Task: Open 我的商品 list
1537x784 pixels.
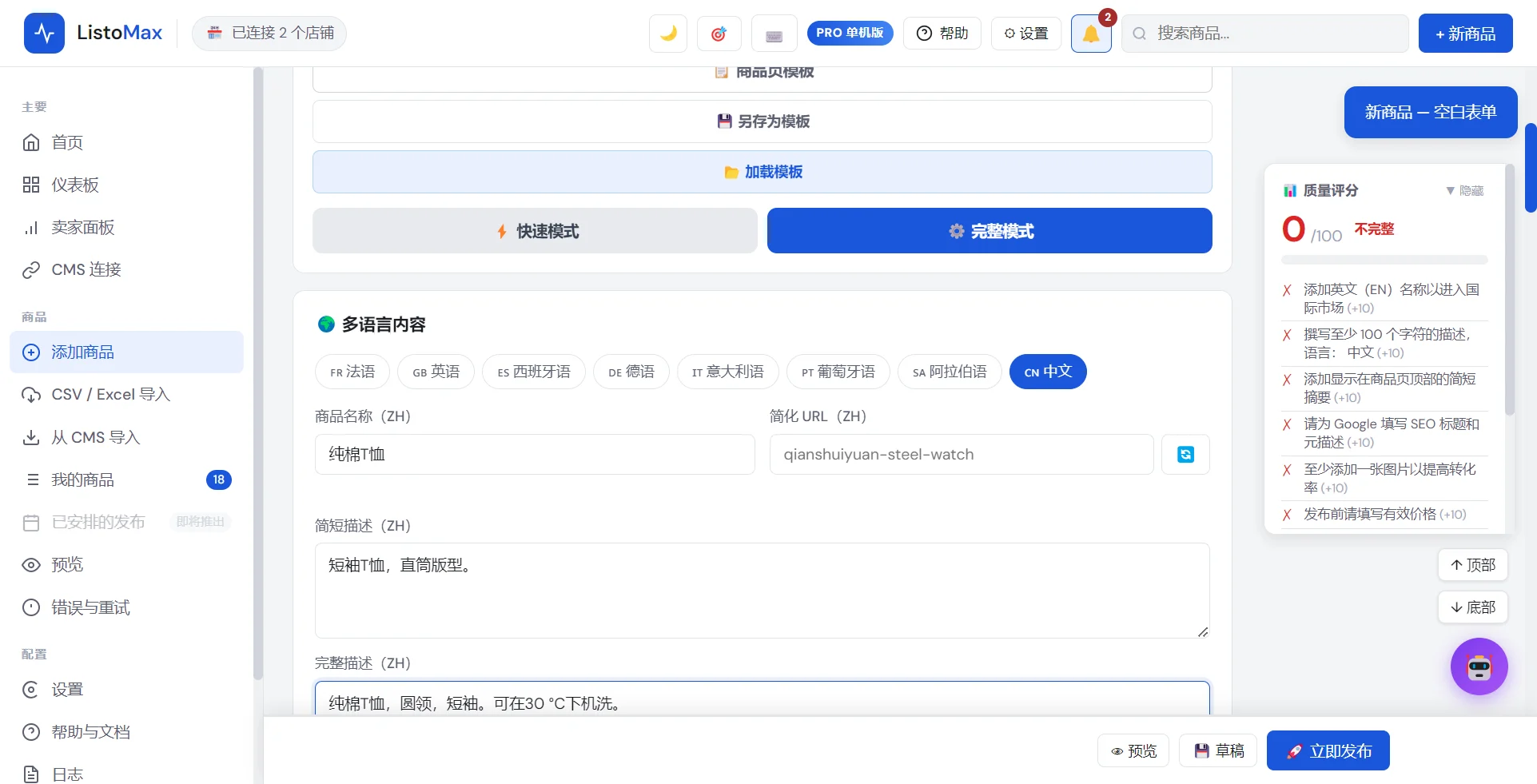Action: (126, 480)
